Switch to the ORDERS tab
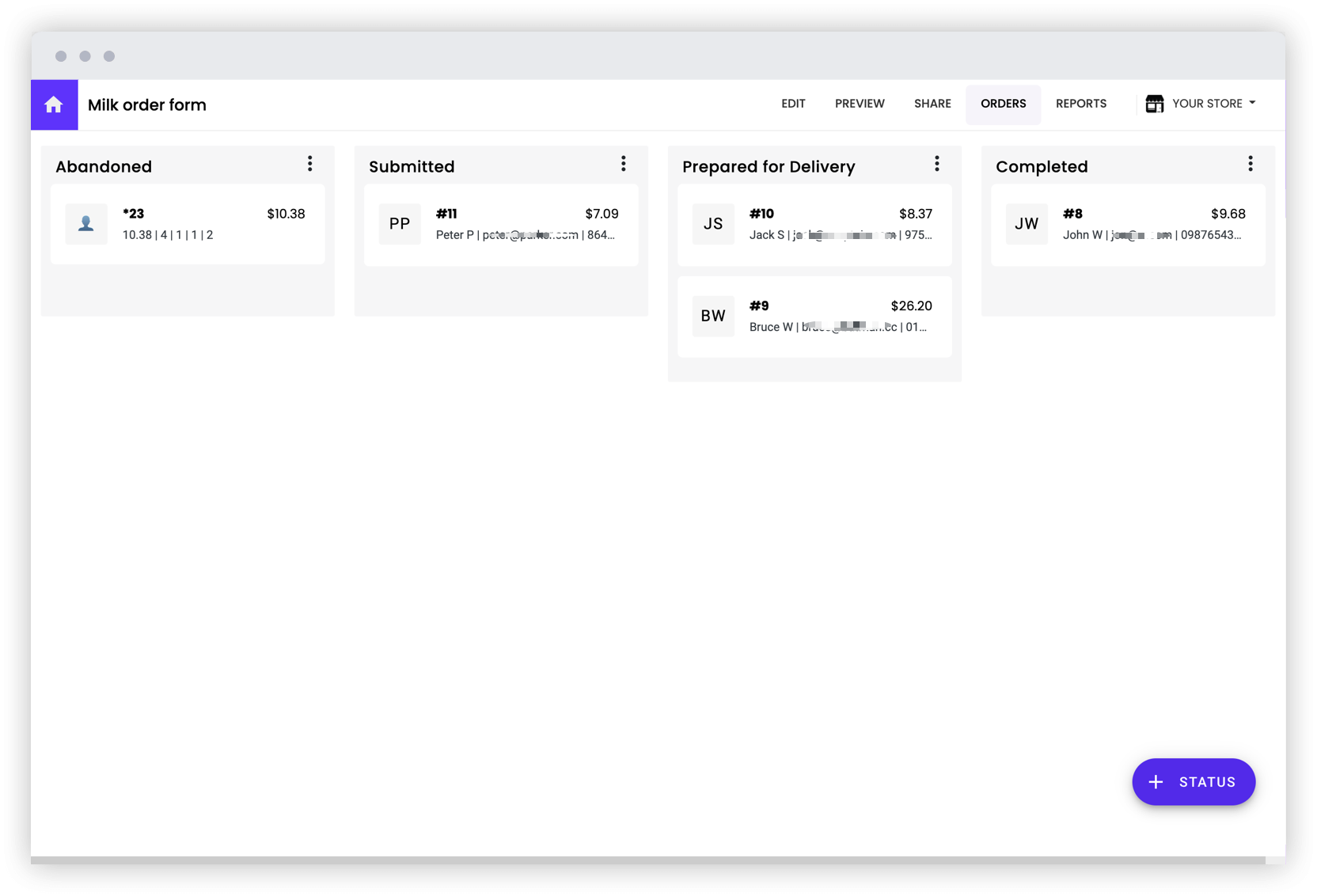The width and height of the screenshot is (1317, 896). [1003, 104]
